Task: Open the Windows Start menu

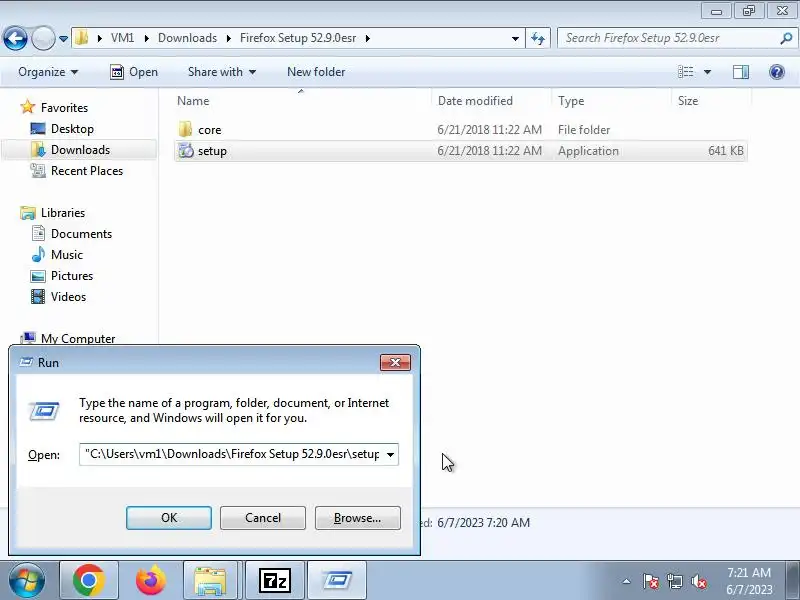Action: (26, 581)
